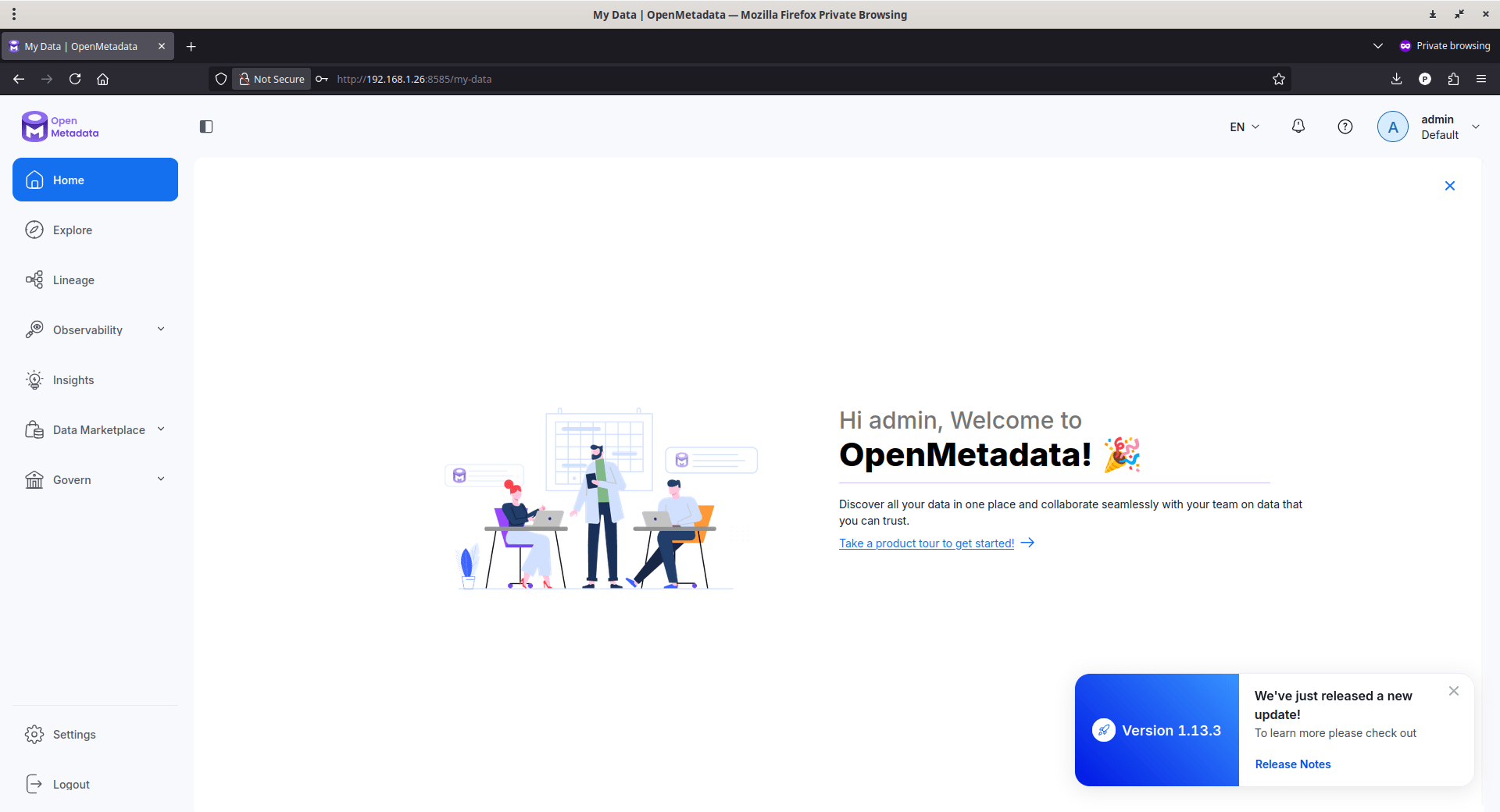Click the arrow beside product tour link
Viewport: 1500px width, 812px height.
(x=1028, y=543)
